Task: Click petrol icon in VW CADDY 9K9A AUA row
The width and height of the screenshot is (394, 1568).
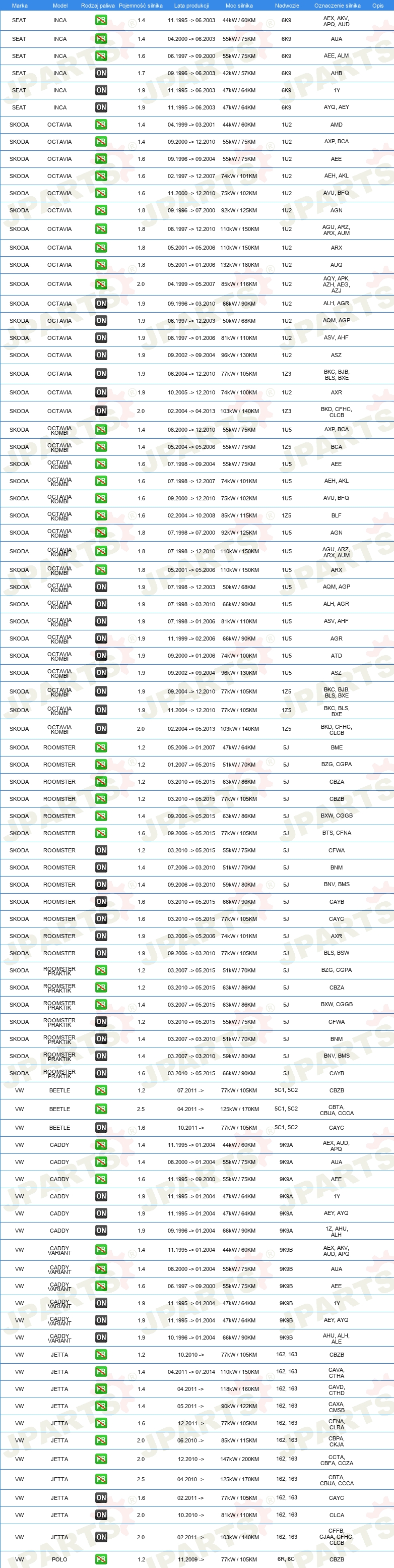Action: click(101, 1162)
